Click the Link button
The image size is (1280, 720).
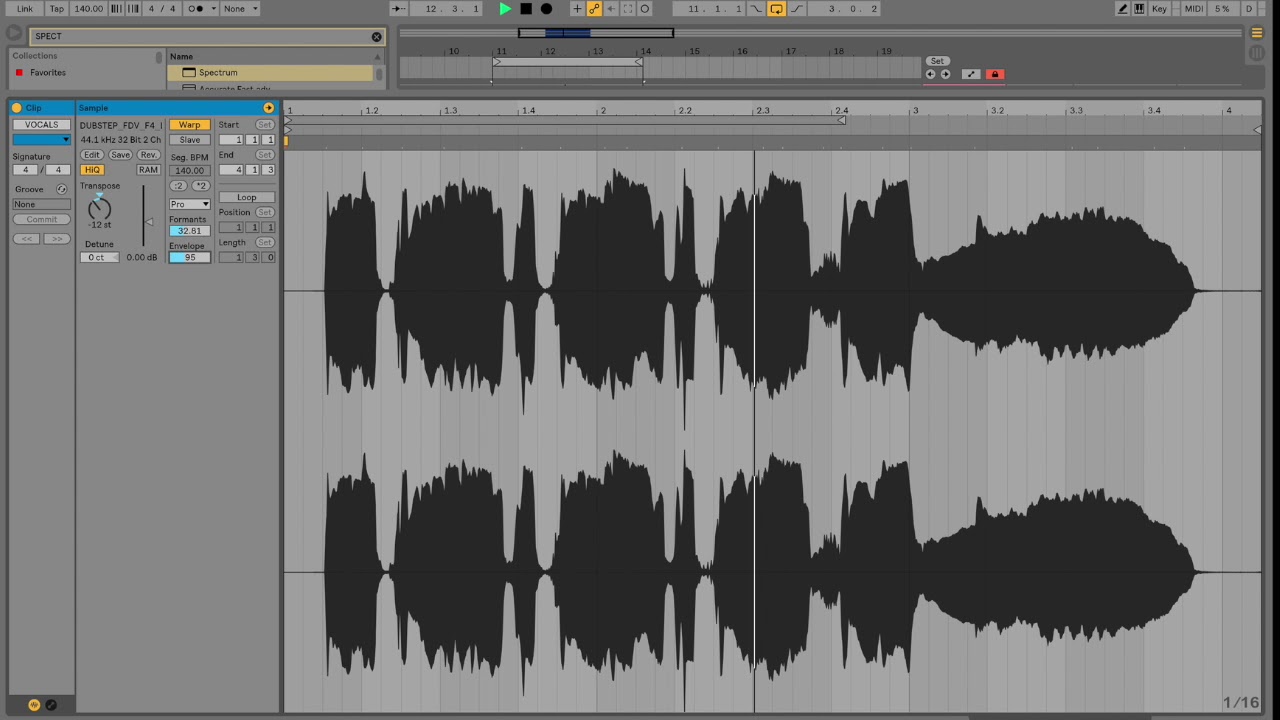pyautogui.click(x=25, y=9)
